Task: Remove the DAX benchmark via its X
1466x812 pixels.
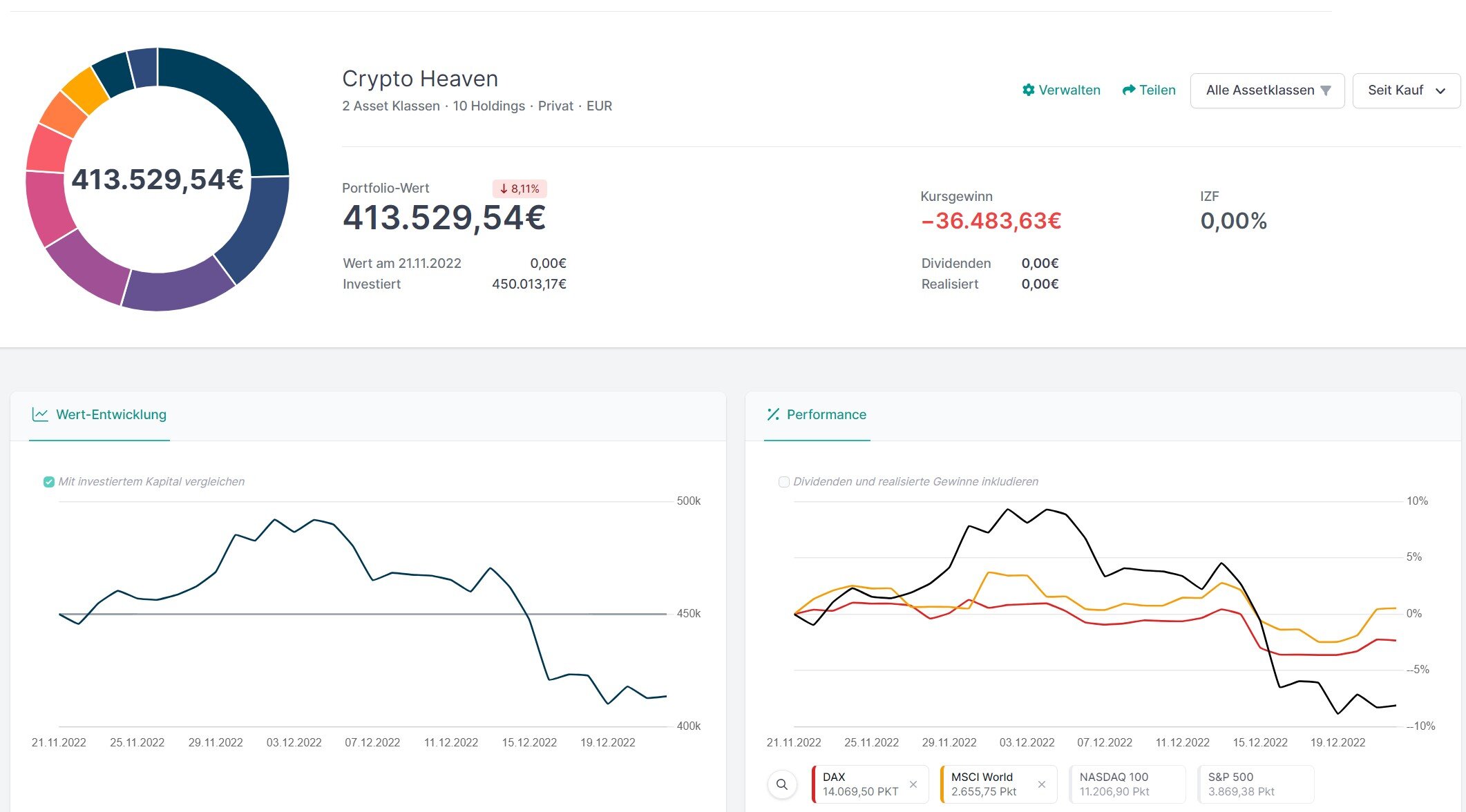Action: tap(913, 784)
